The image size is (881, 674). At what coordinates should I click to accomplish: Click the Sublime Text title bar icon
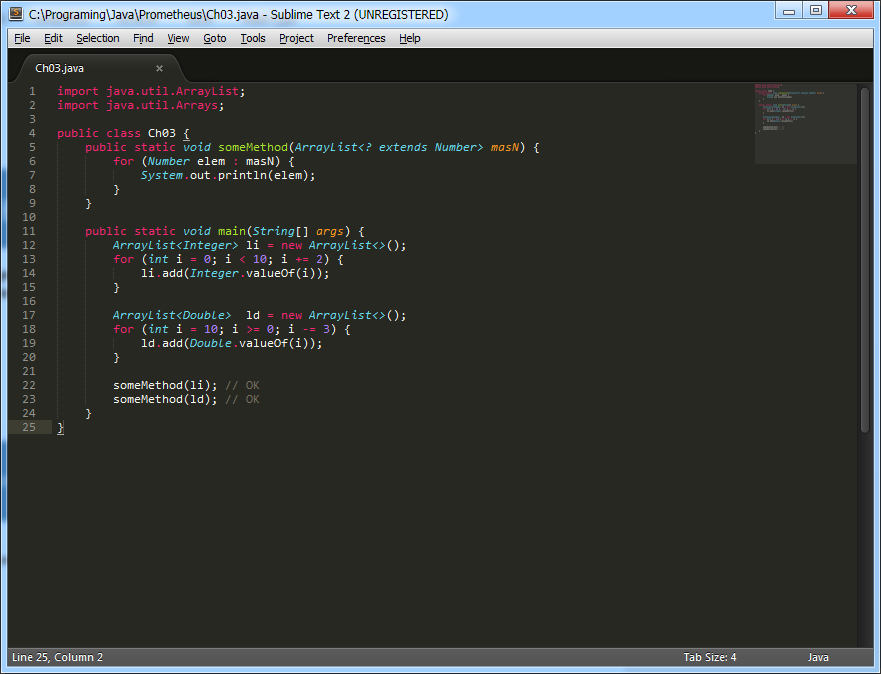17,14
